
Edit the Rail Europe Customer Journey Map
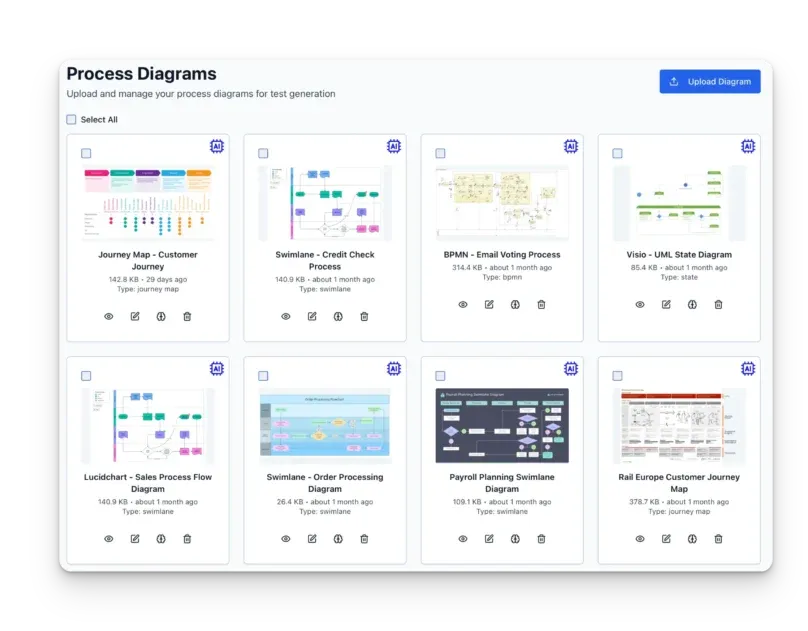tap(666, 539)
